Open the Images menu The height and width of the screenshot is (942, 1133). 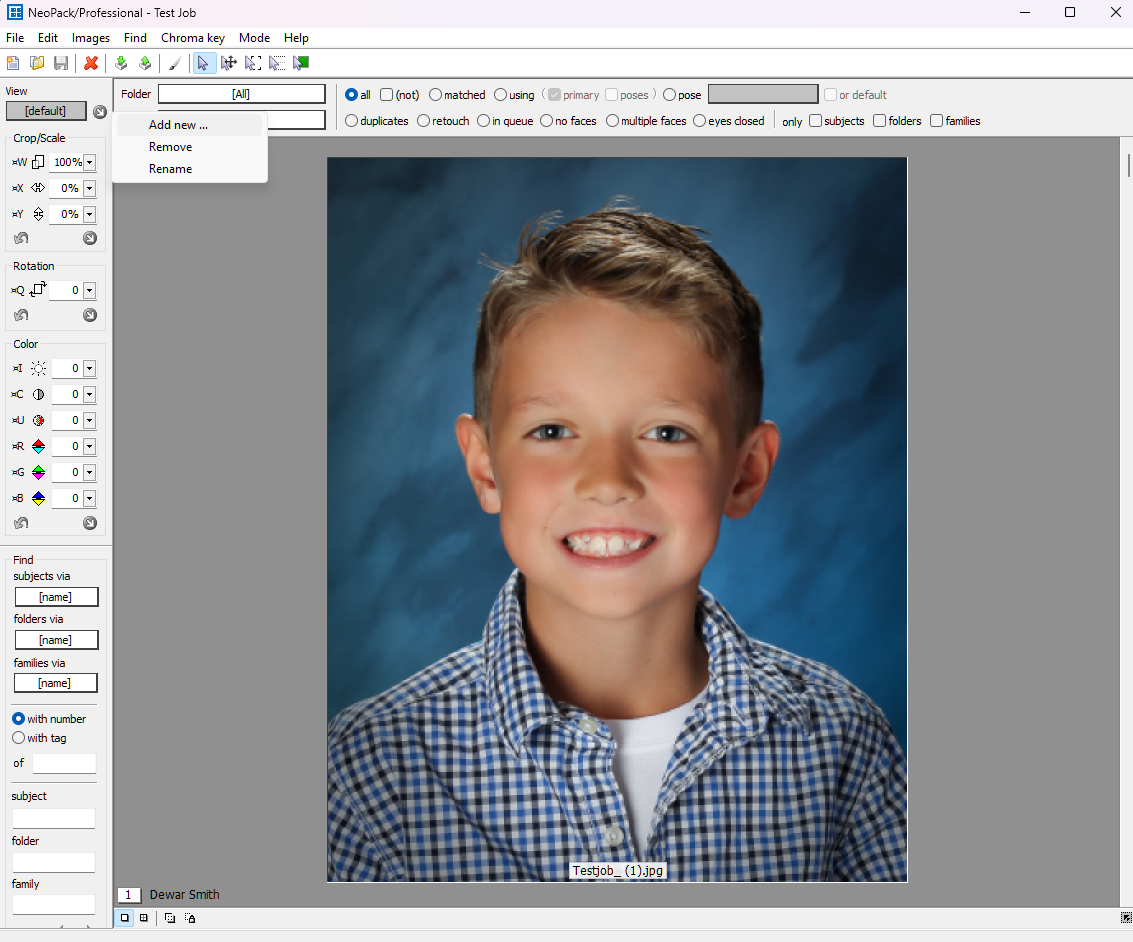pyautogui.click(x=91, y=38)
